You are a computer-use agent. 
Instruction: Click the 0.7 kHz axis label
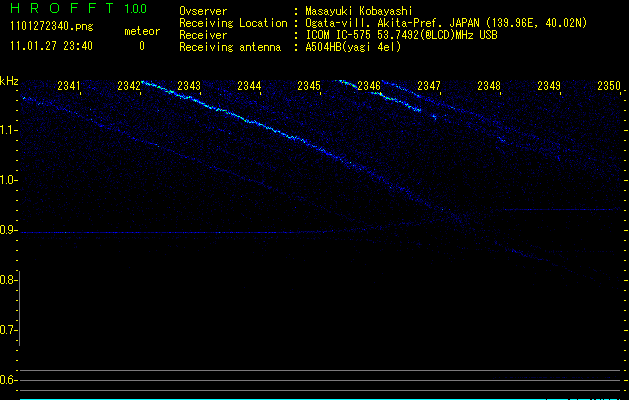coord(7,330)
